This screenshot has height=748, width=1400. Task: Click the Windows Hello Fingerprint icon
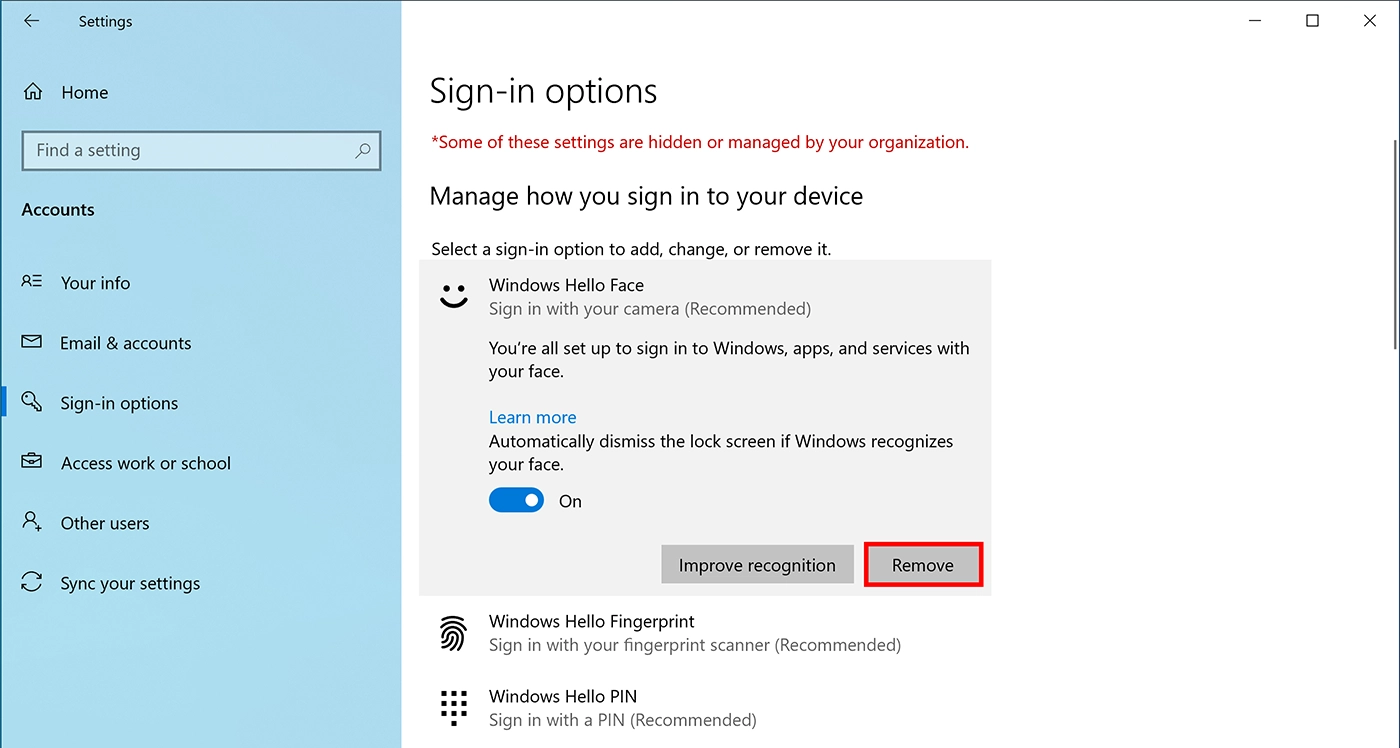tap(454, 633)
